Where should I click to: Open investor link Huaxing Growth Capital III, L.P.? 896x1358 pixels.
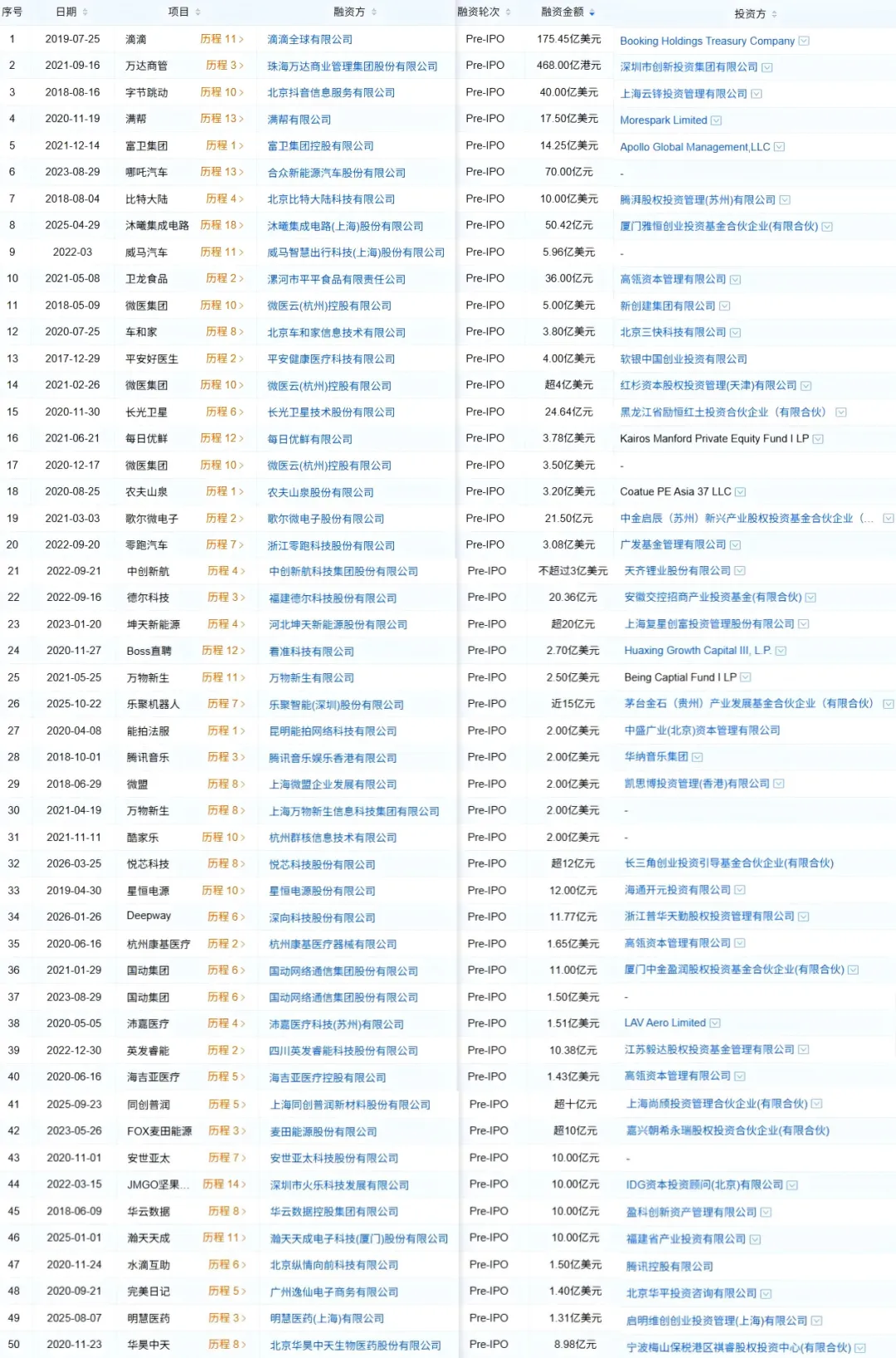[x=698, y=651]
